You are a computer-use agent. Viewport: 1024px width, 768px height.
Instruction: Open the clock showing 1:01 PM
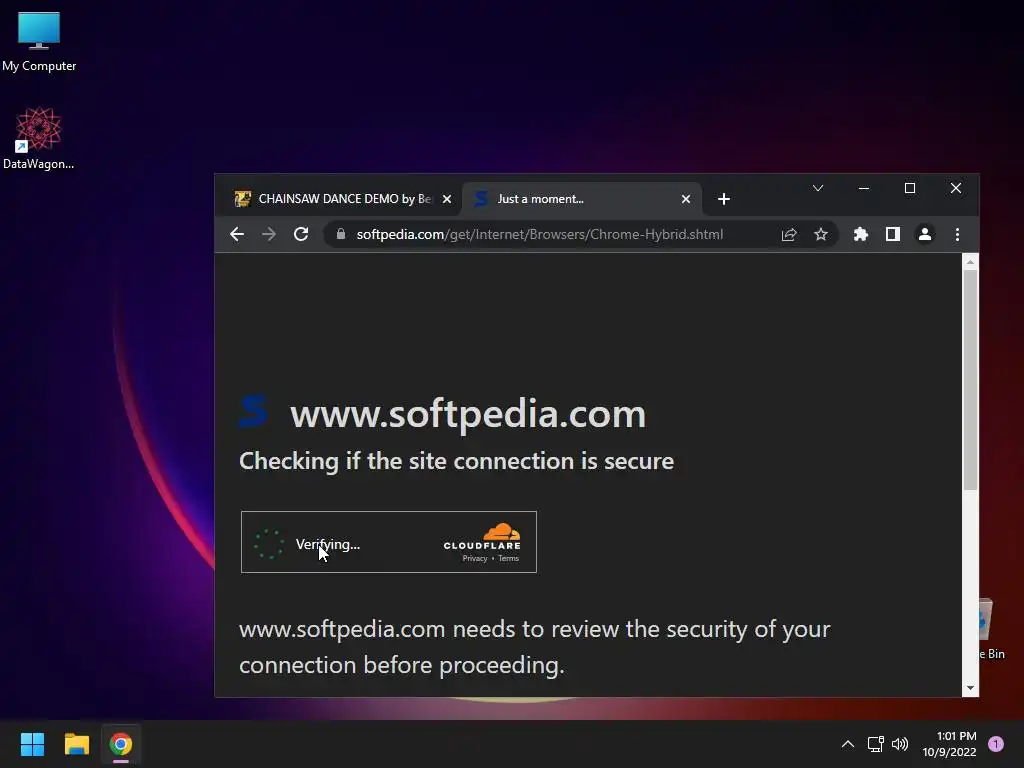tap(949, 744)
